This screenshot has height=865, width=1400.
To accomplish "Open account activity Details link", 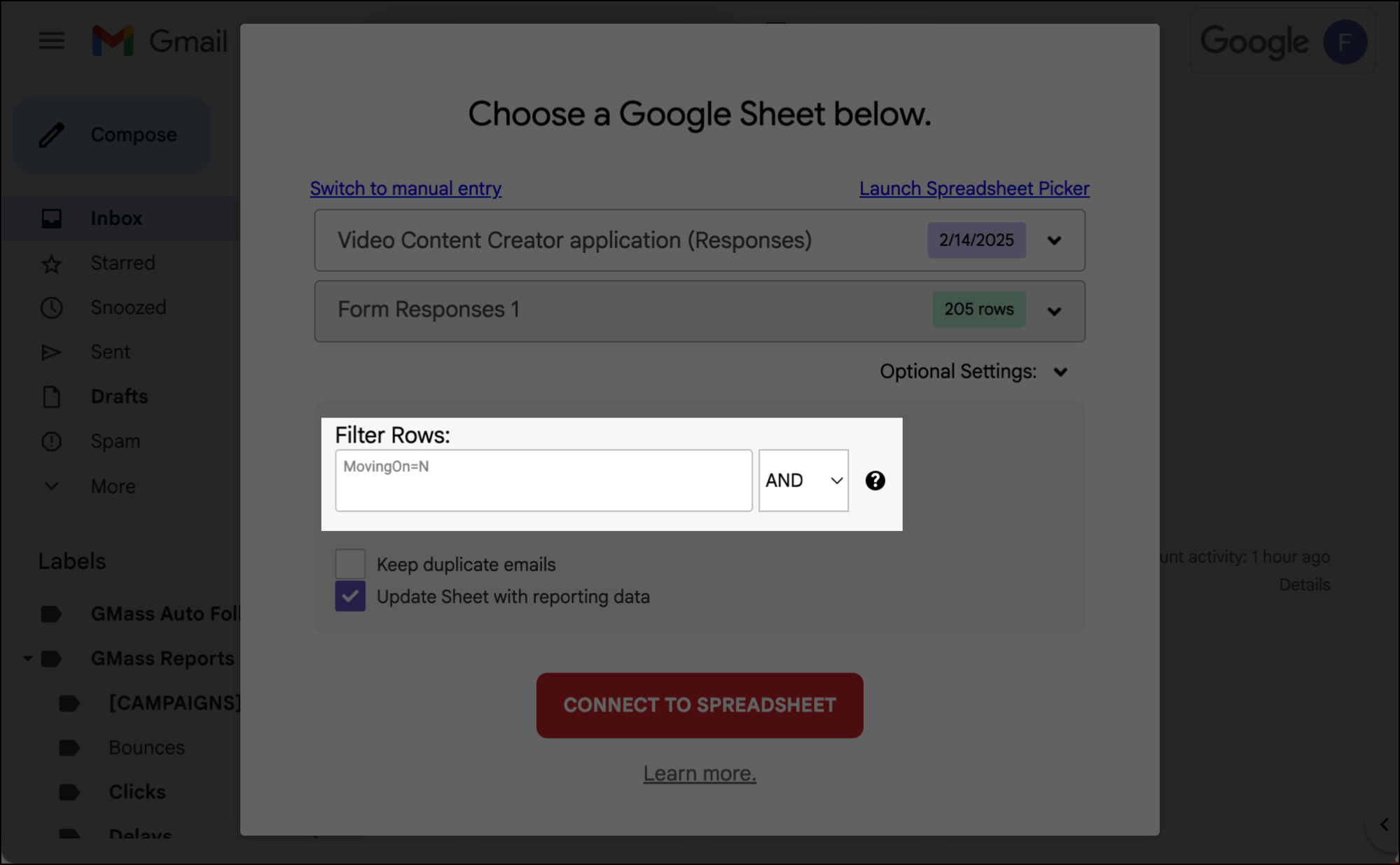I will (1304, 585).
